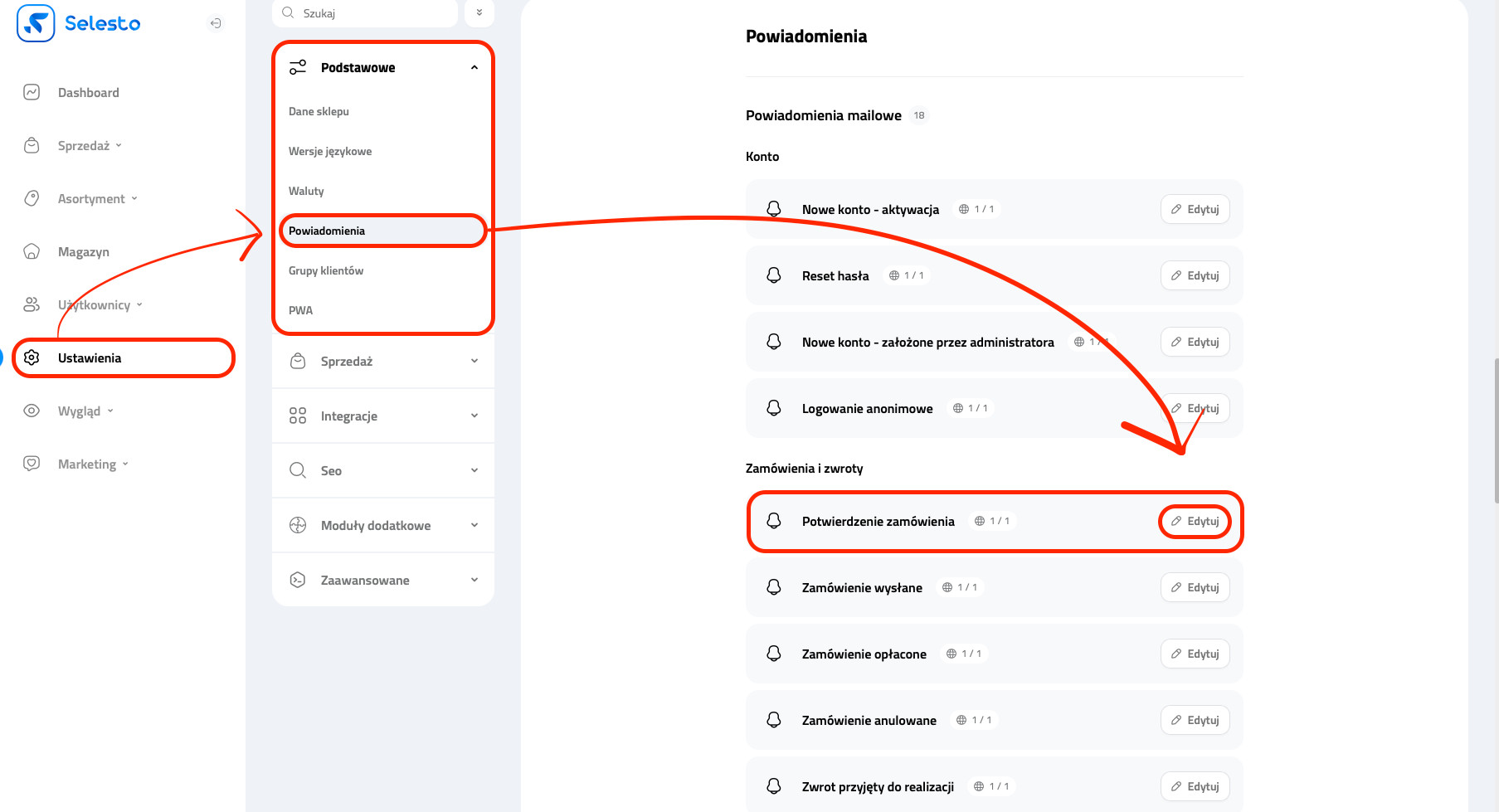Edit the Nowe konto - aktywacja notification

pos(1195,209)
